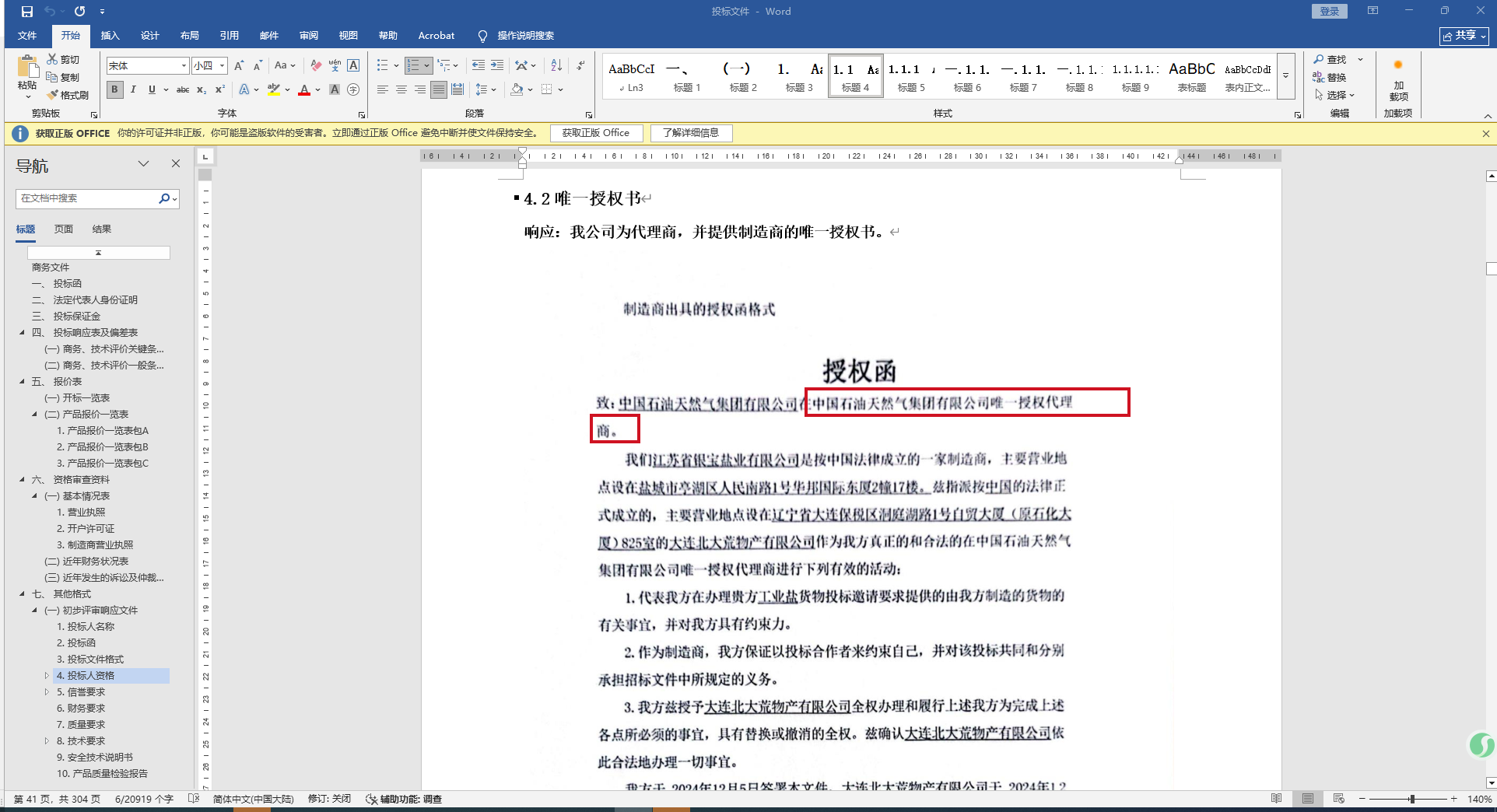Click the 获取正版 Office button
Viewport: 1497px width, 812px height.
point(596,133)
